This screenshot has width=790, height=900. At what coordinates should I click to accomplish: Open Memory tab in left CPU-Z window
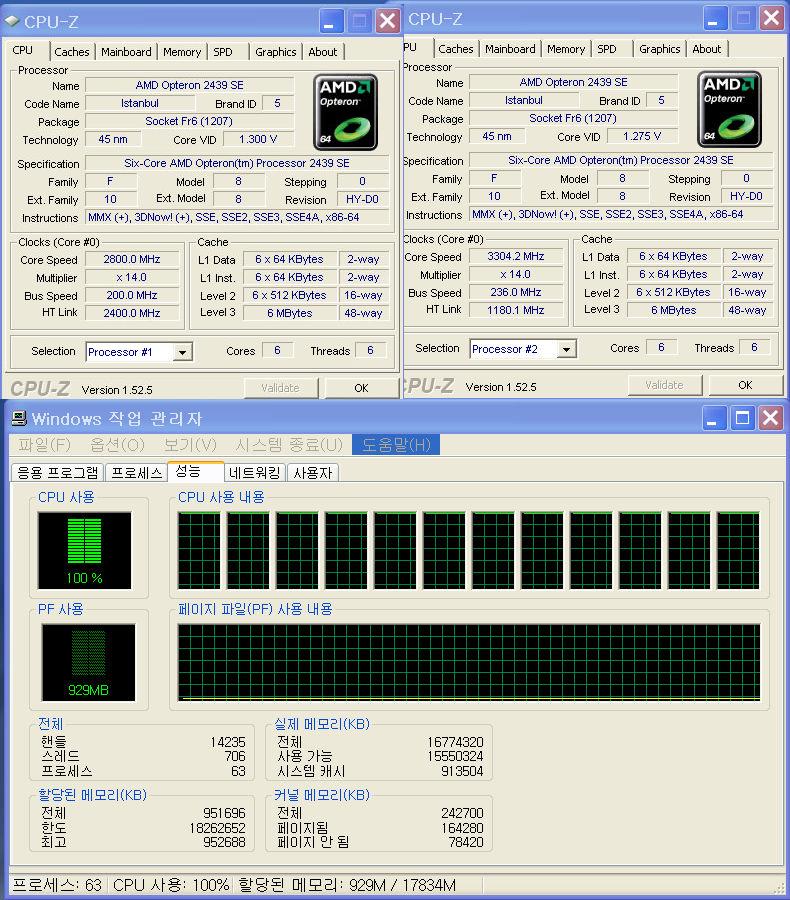(x=182, y=52)
